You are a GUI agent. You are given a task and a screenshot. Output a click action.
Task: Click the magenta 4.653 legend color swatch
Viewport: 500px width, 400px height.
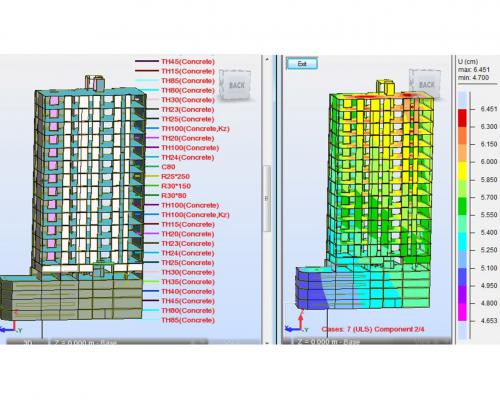point(462,312)
